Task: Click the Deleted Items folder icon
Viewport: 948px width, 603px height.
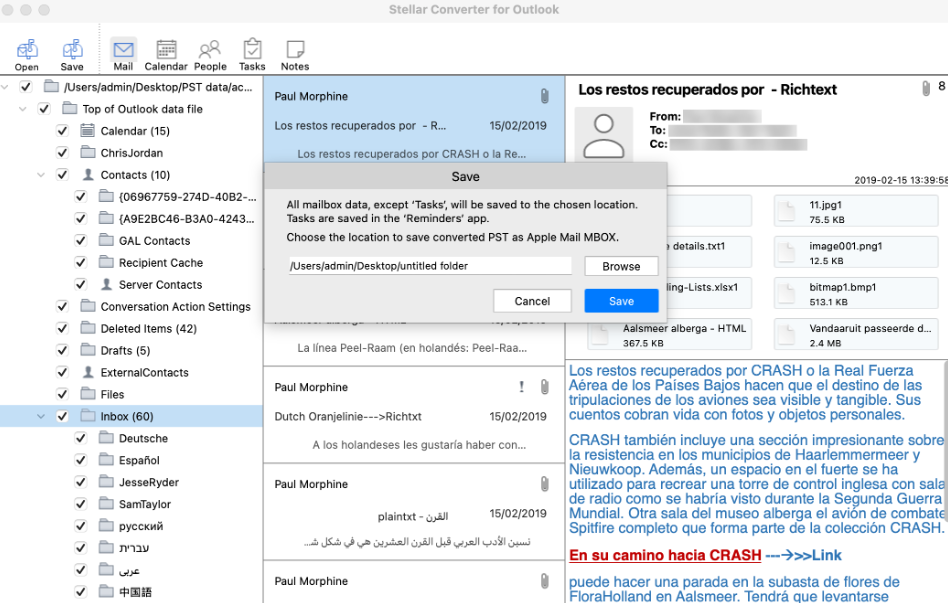Action: click(88, 328)
